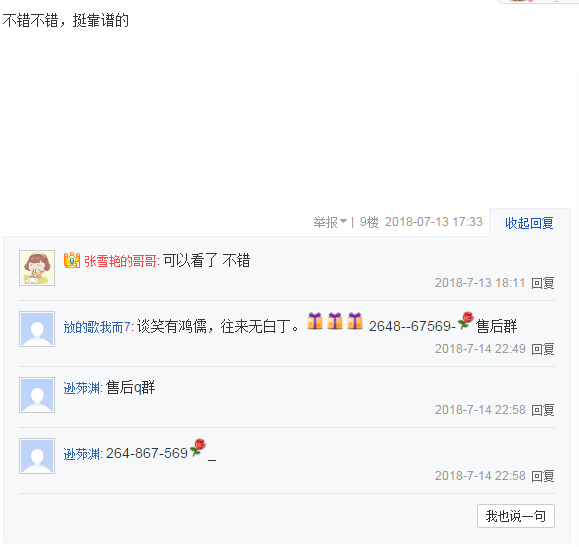Click avatar beside the 售后q群 comment

[37, 395]
